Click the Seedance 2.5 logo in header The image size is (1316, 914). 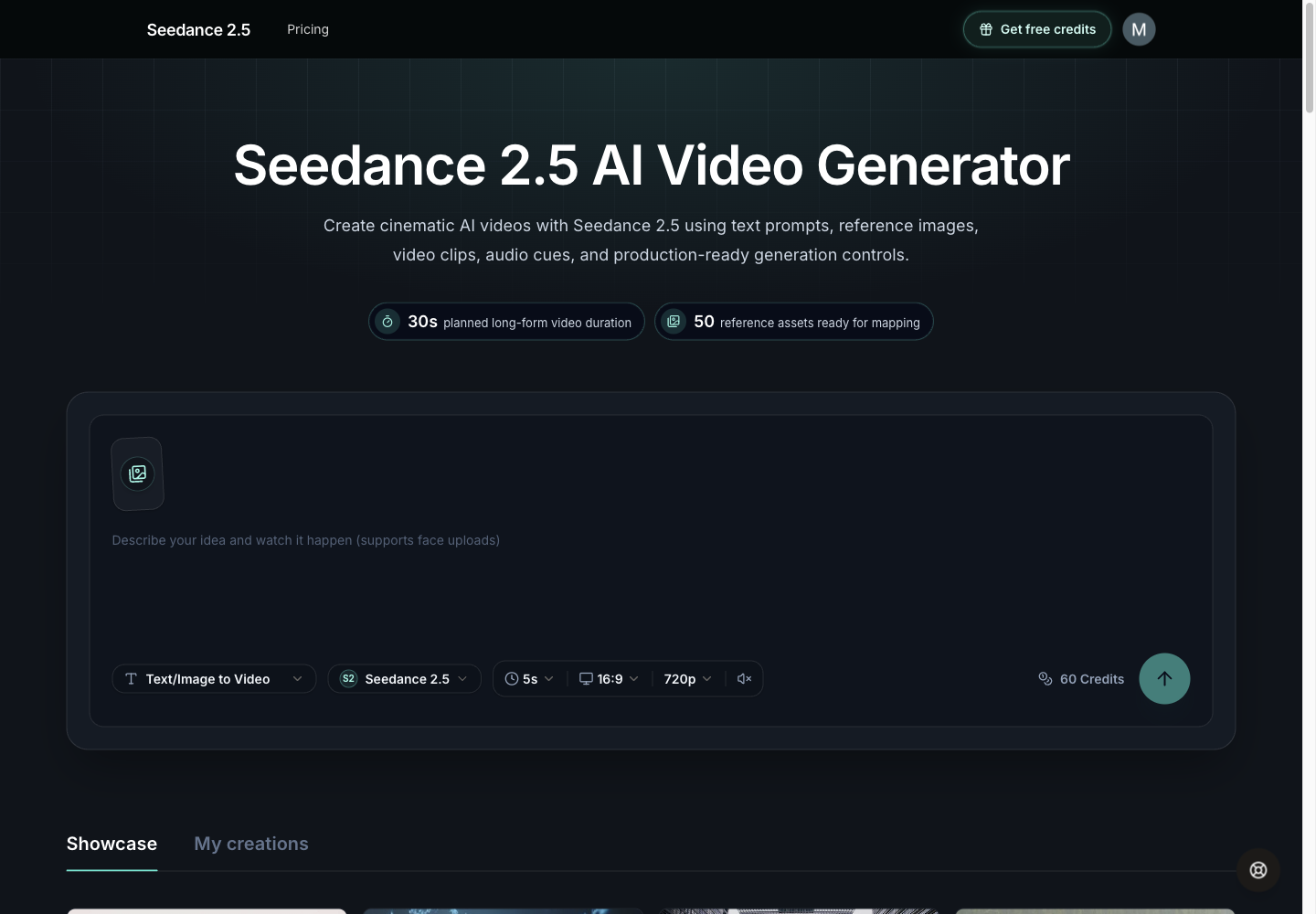click(198, 29)
